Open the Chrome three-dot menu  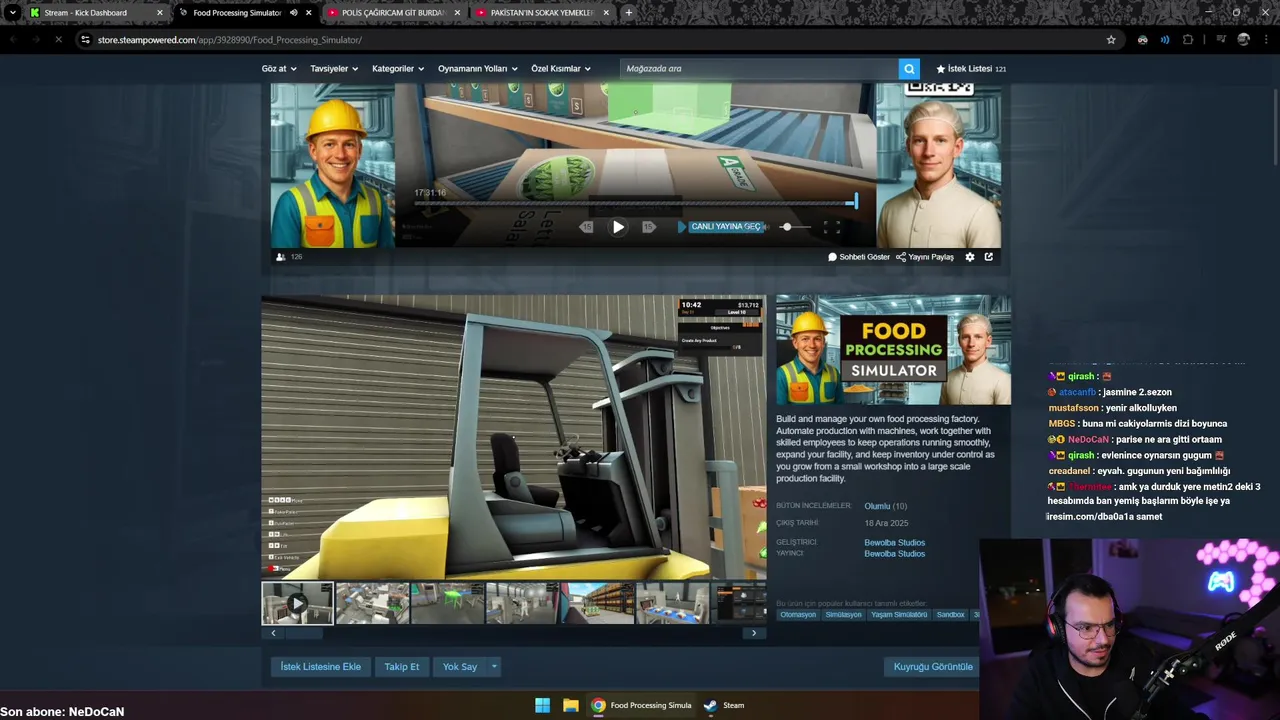pos(1265,40)
